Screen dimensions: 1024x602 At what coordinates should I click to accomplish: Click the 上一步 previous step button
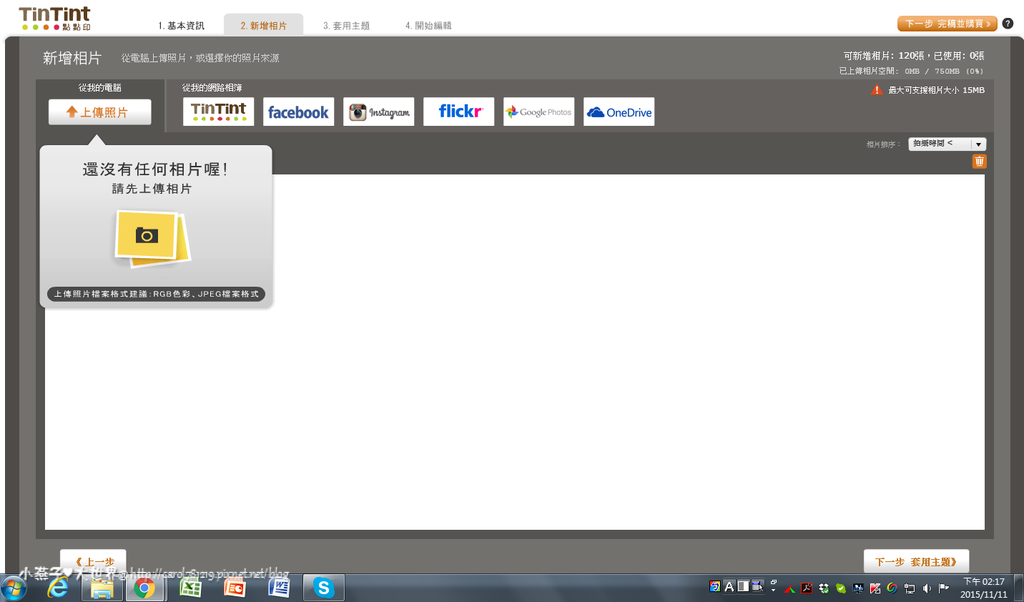93,561
